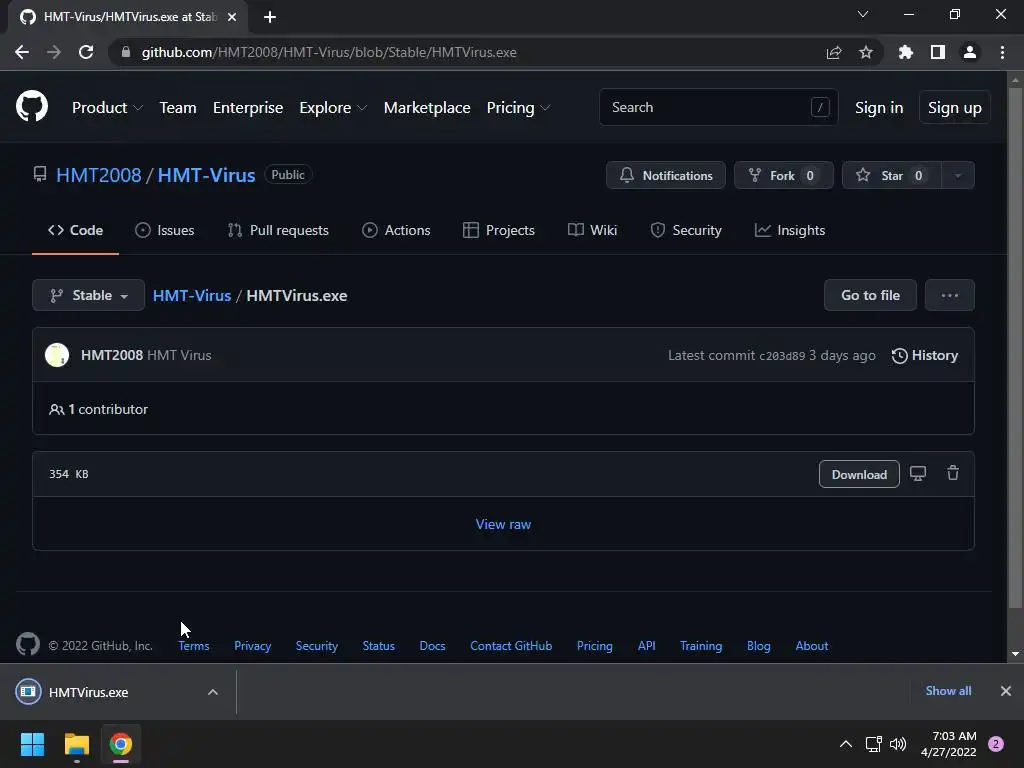Click Show all downloads
Viewport: 1024px width, 768px height.
(x=948, y=691)
